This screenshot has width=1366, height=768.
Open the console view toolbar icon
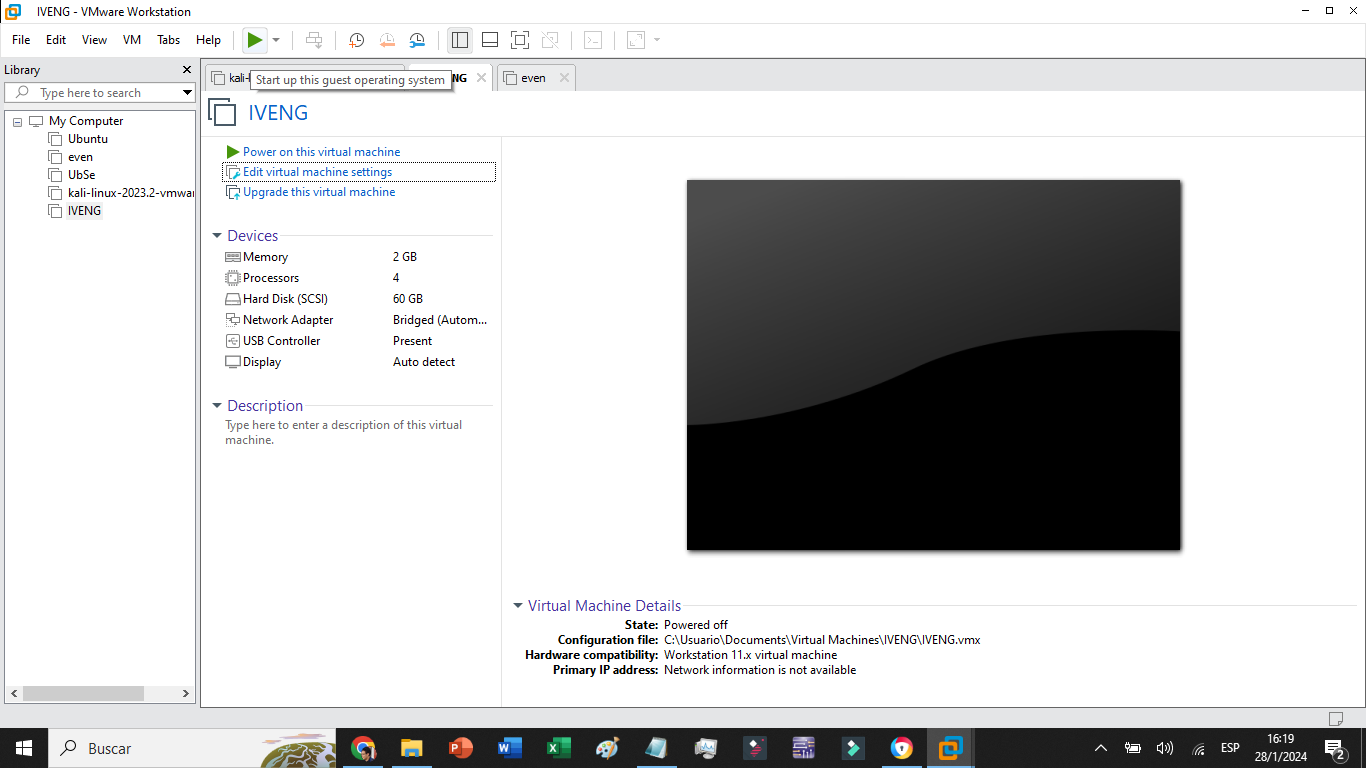coord(593,40)
